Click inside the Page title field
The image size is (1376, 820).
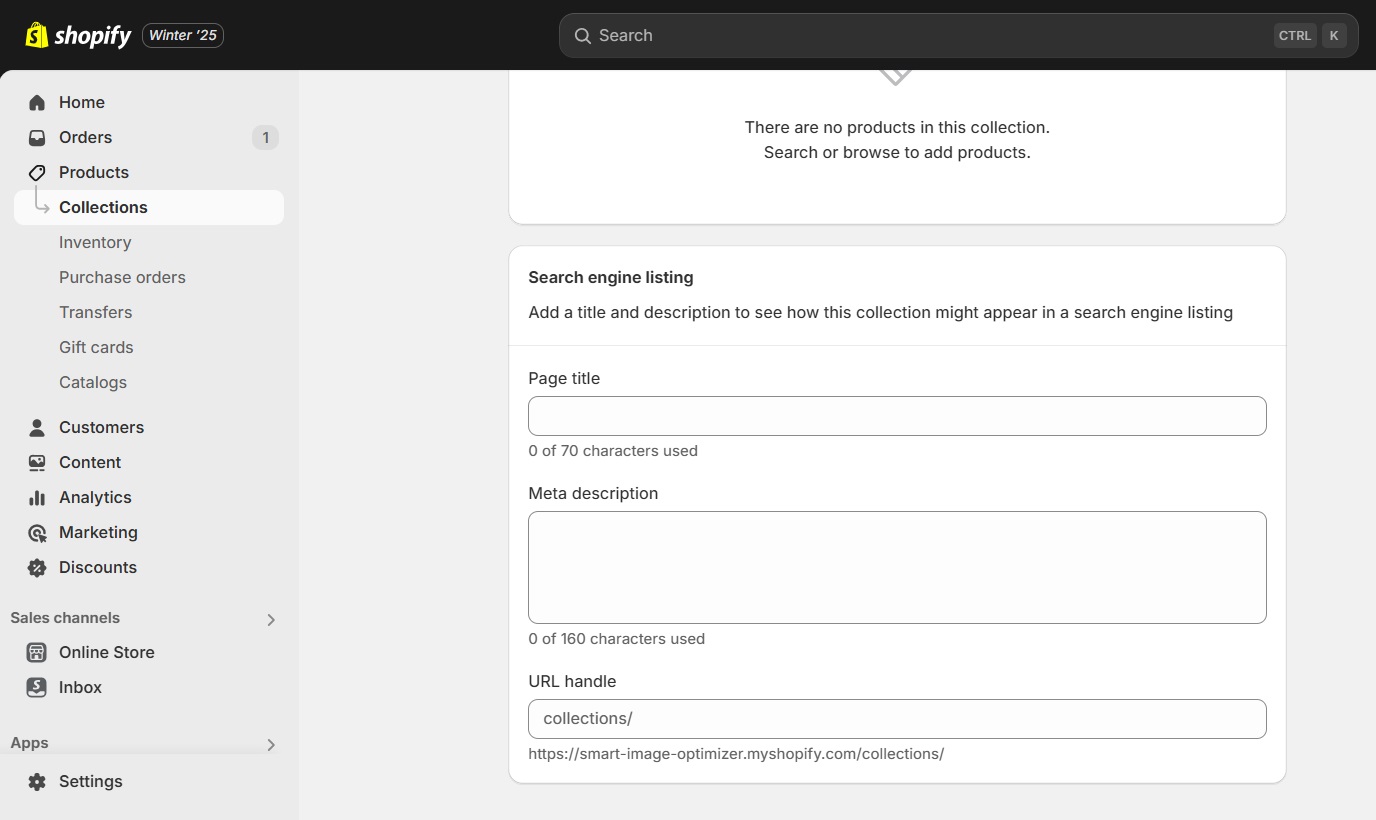click(896, 416)
